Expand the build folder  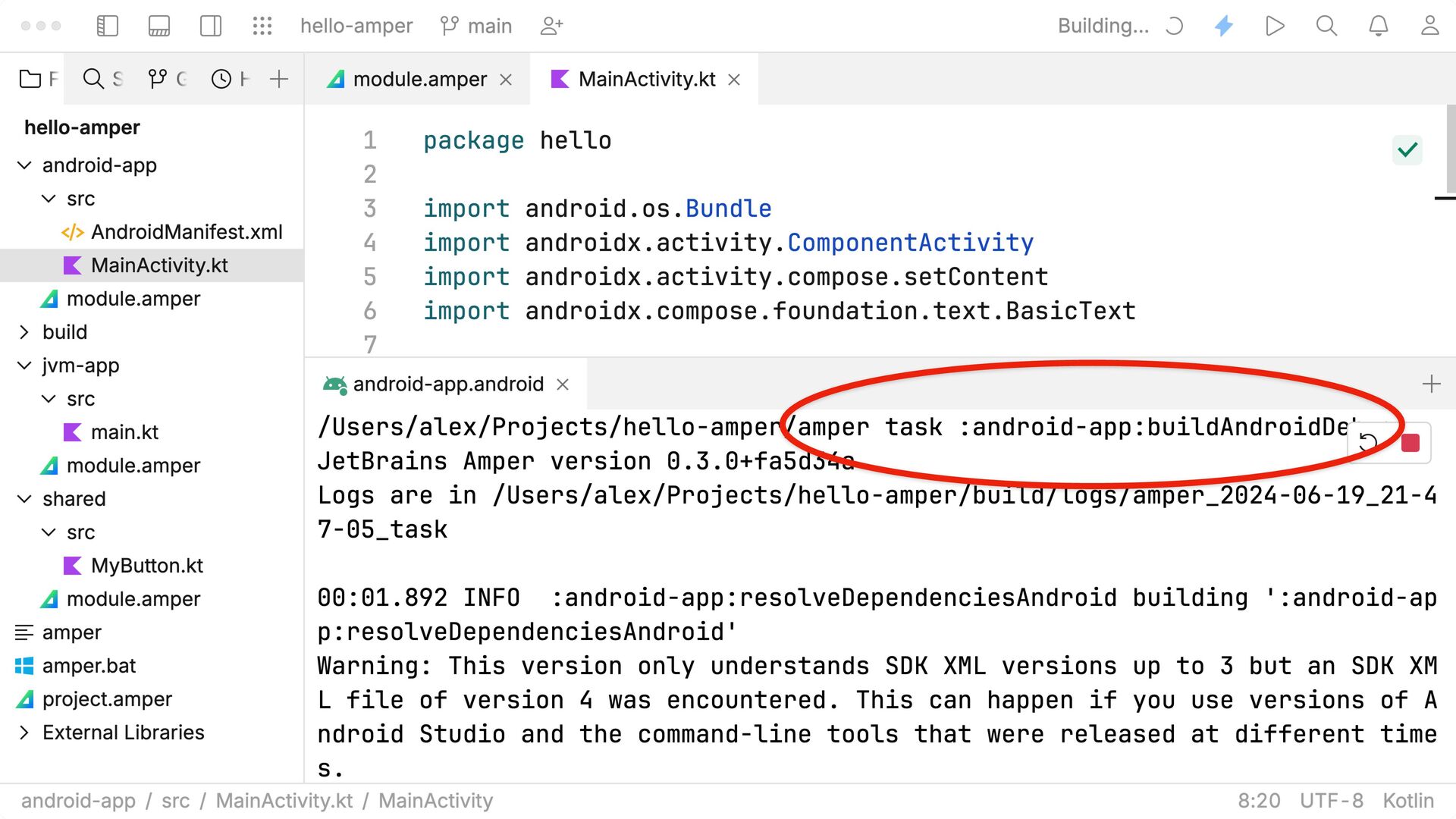(24, 332)
